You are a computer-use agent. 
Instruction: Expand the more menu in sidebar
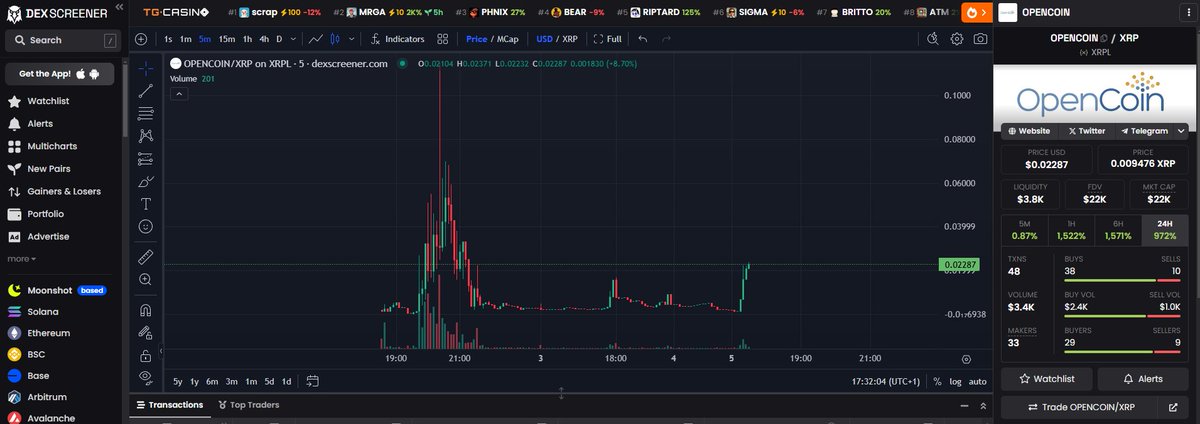tap(21, 258)
